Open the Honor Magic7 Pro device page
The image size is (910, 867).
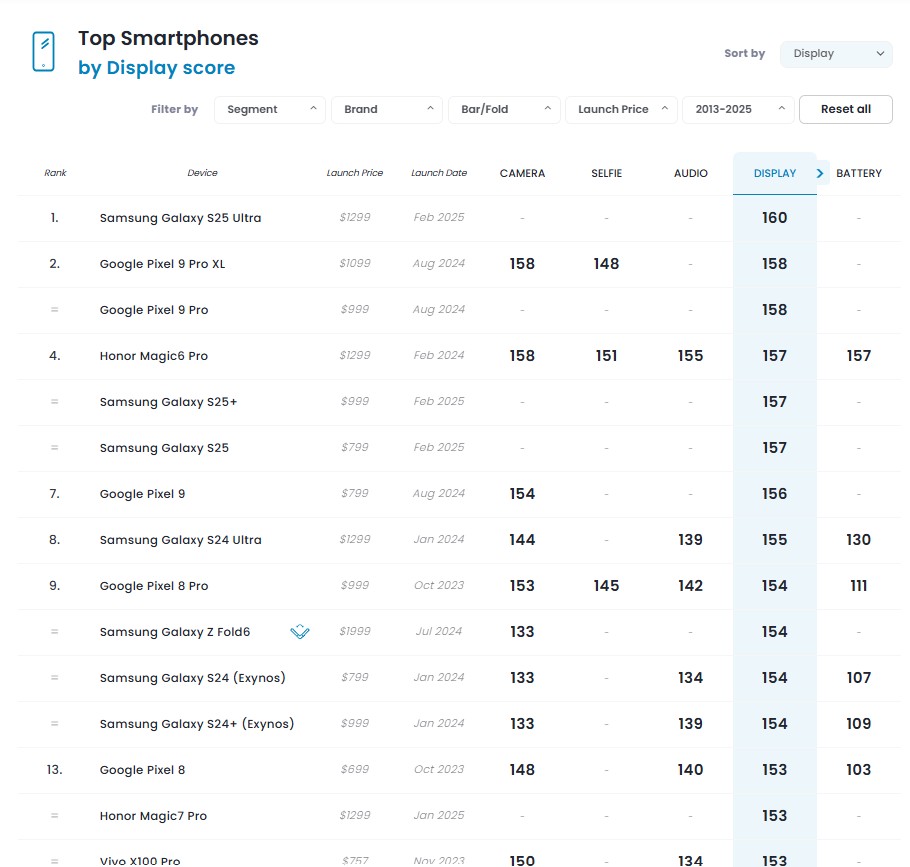tap(153, 815)
